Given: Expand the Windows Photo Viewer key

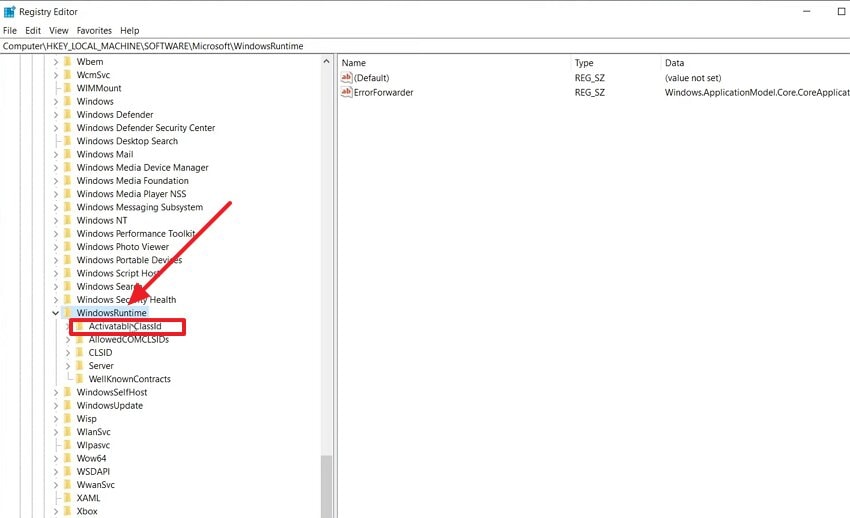Looking at the screenshot, I should point(56,247).
